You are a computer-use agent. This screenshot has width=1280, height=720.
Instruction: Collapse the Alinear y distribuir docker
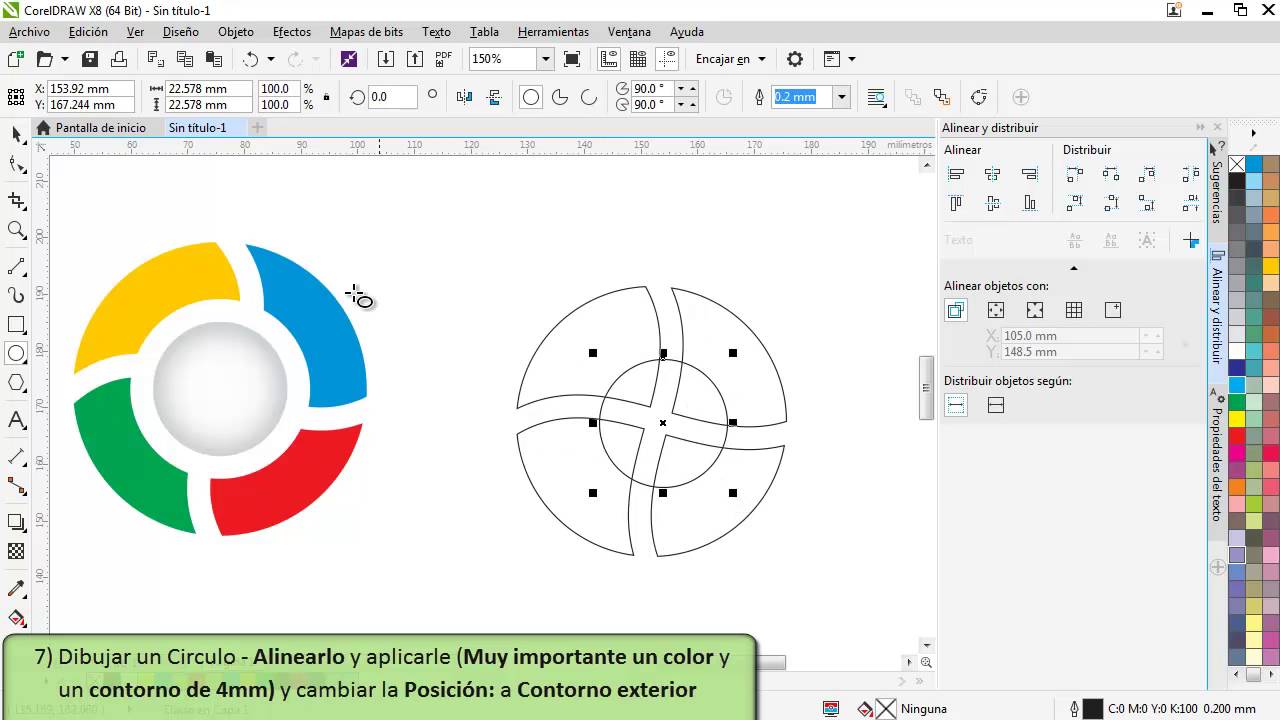(1200, 127)
